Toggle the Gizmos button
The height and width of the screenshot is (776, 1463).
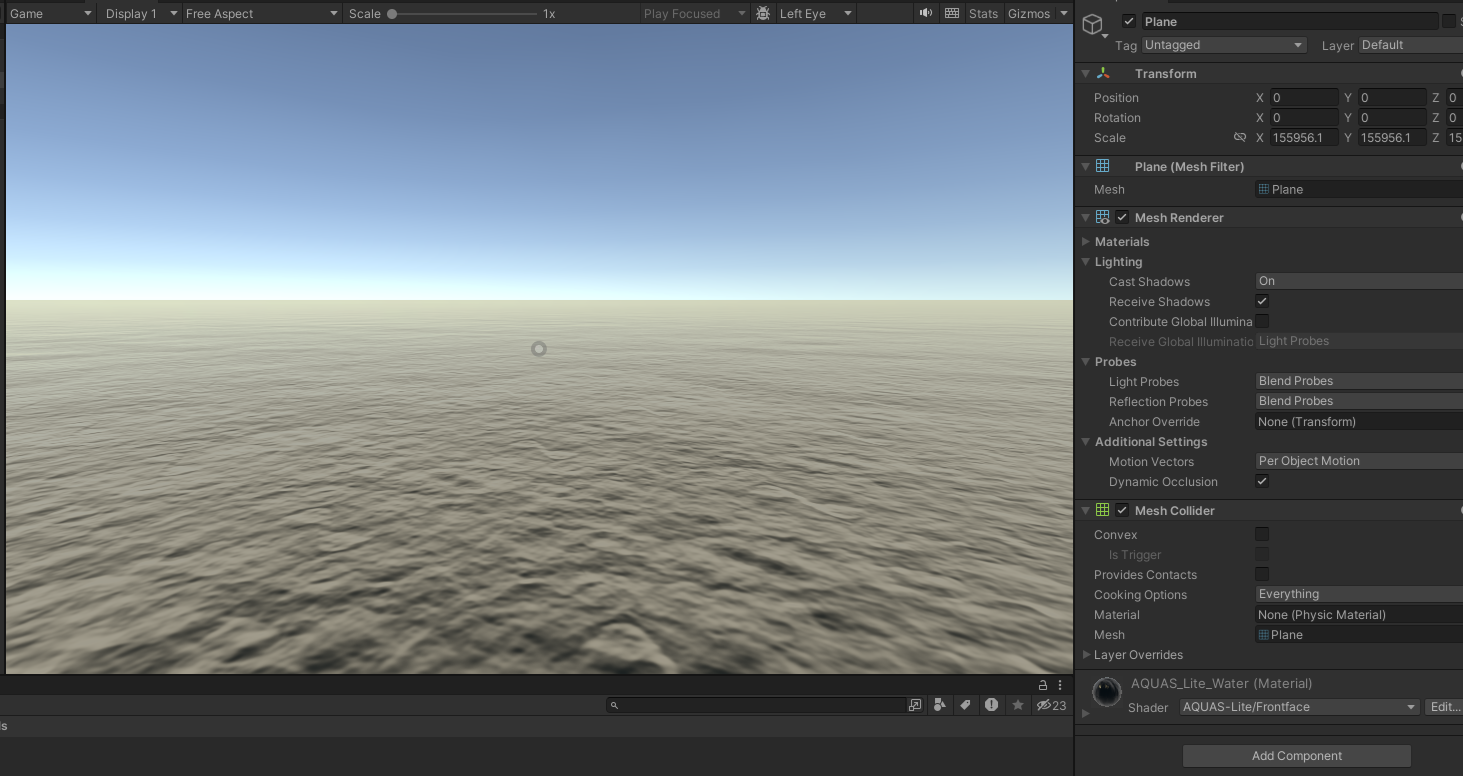(x=1029, y=13)
